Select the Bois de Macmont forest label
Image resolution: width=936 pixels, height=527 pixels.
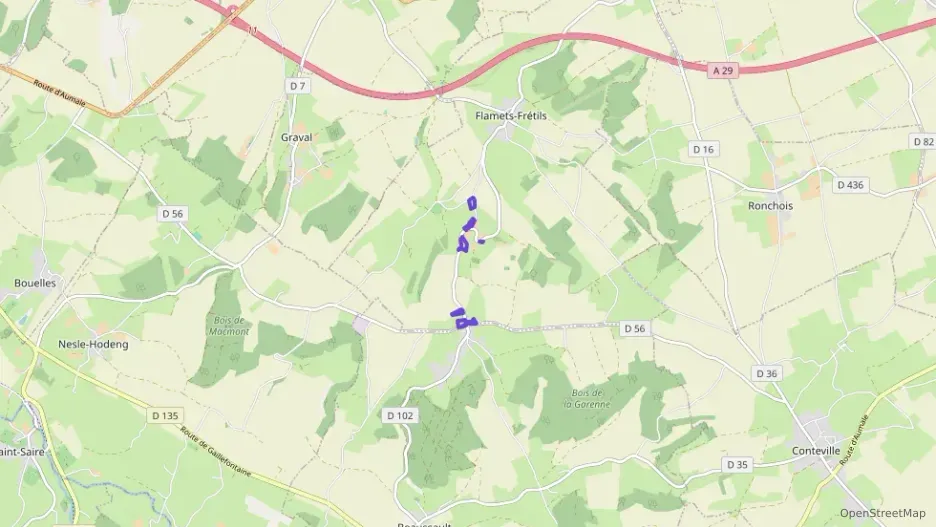click(229, 326)
